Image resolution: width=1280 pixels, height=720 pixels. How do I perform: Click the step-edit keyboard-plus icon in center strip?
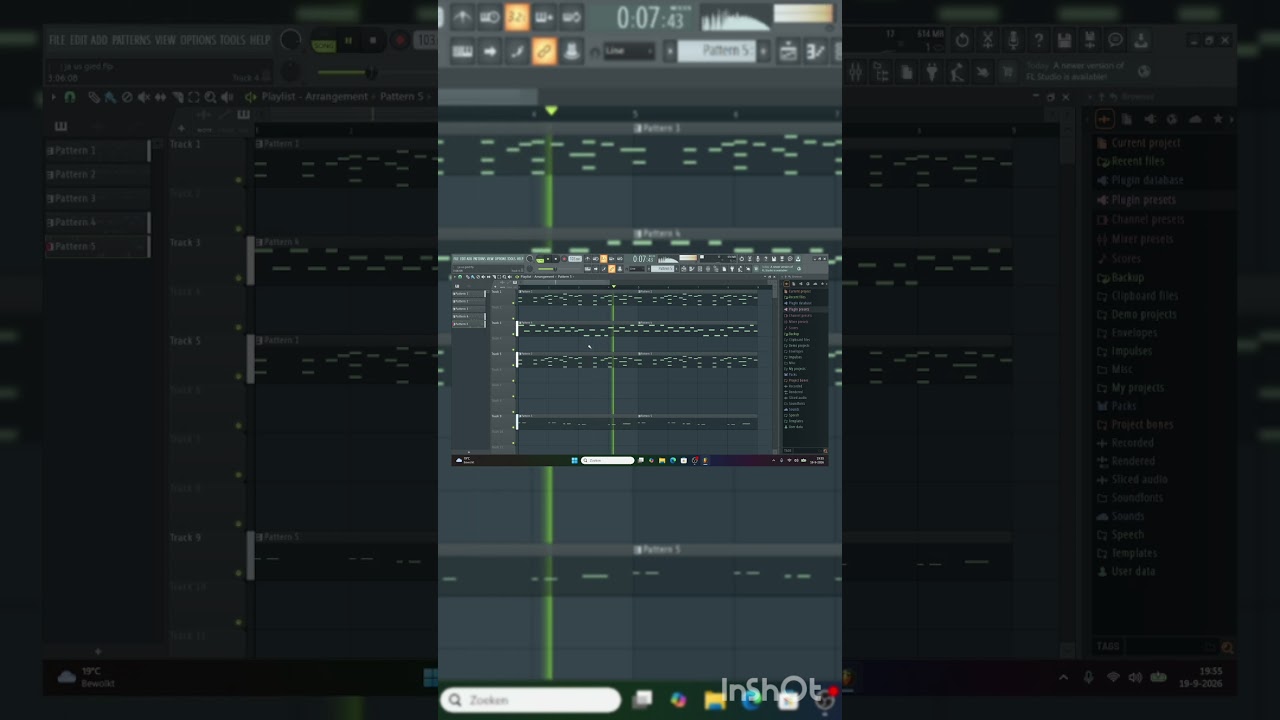(544, 16)
